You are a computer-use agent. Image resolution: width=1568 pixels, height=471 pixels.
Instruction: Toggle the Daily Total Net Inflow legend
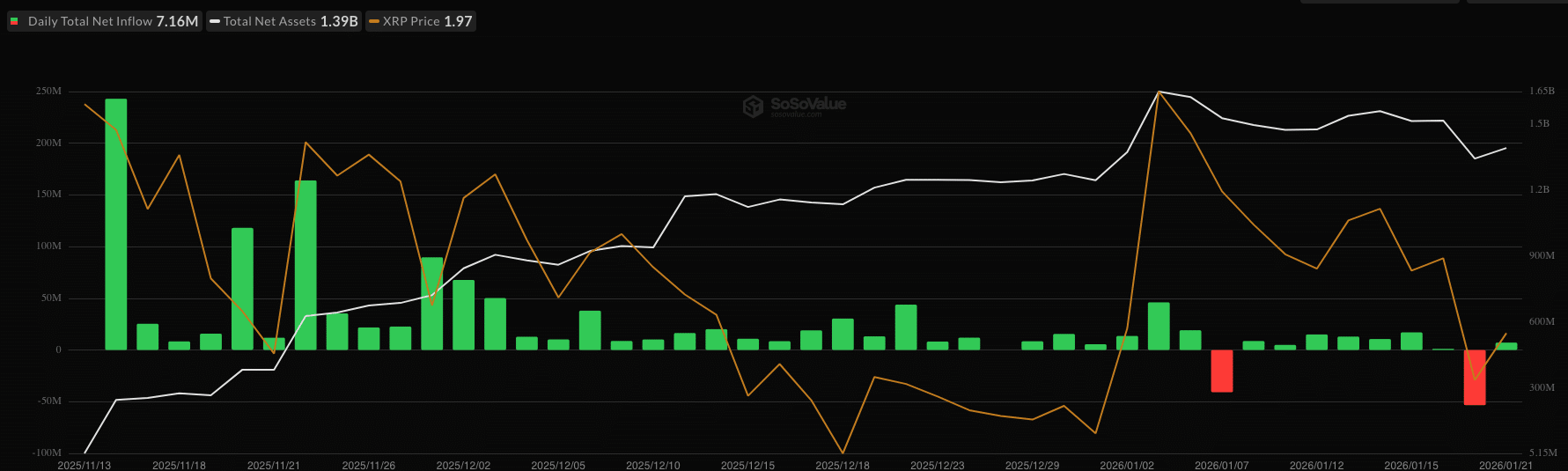105,21
